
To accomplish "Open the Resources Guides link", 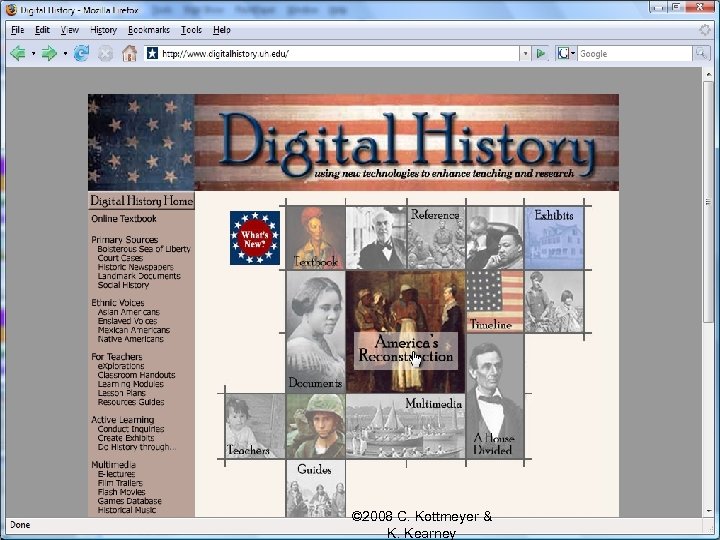I will 130,402.
